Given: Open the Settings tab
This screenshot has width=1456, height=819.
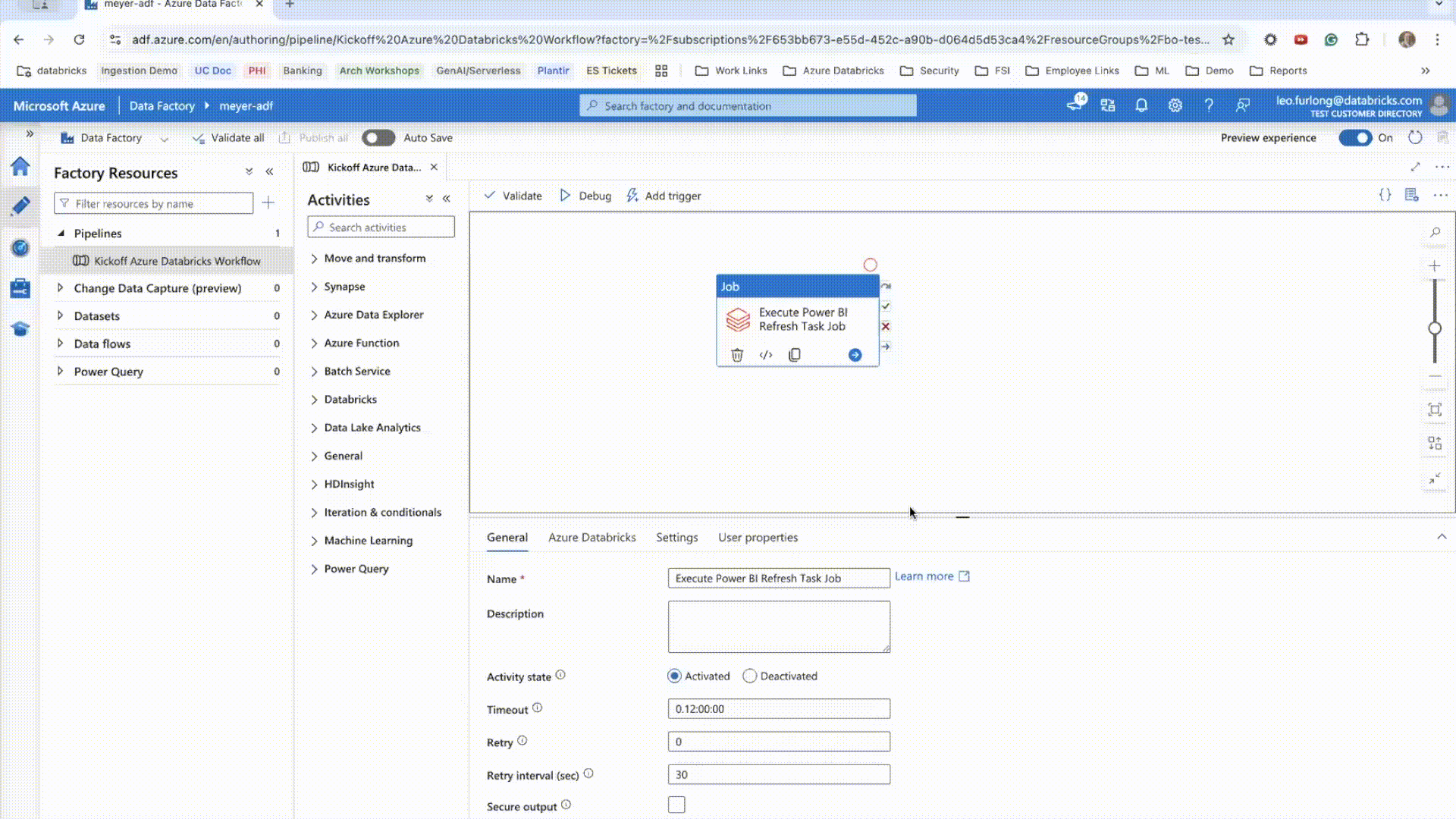Looking at the screenshot, I should (x=676, y=537).
